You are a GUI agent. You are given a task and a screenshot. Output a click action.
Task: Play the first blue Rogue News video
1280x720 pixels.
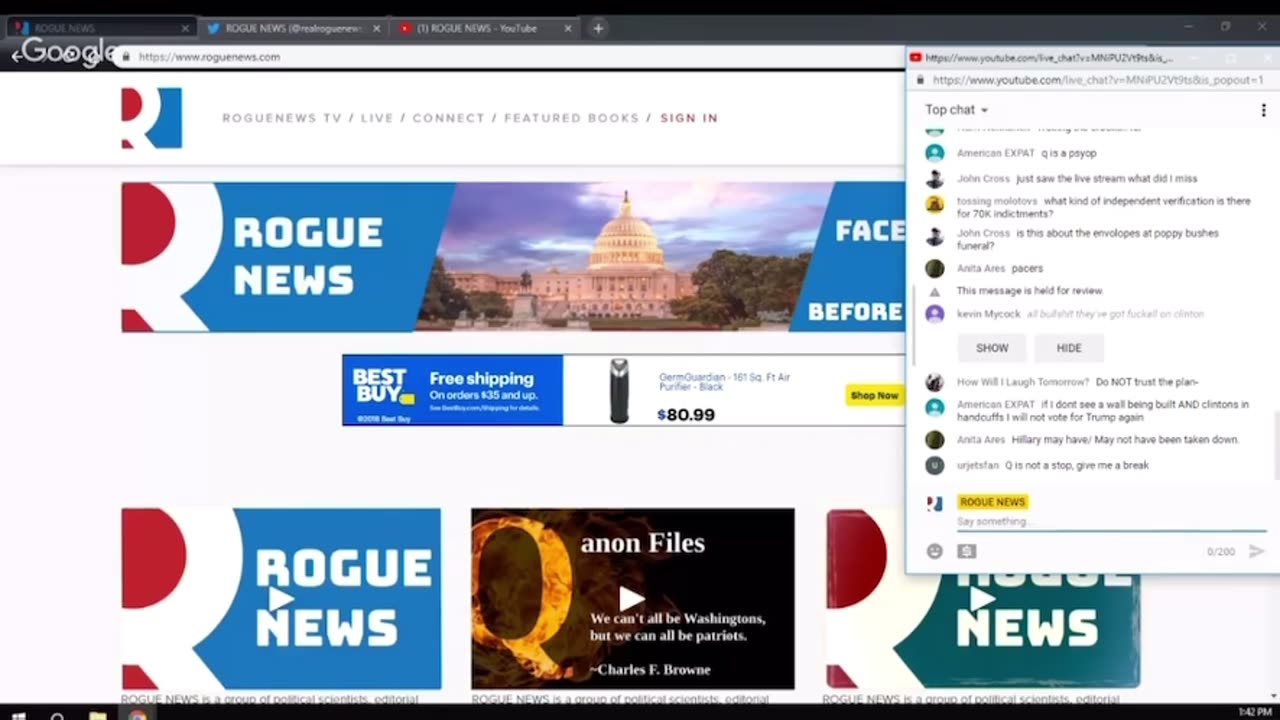click(281, 598)
